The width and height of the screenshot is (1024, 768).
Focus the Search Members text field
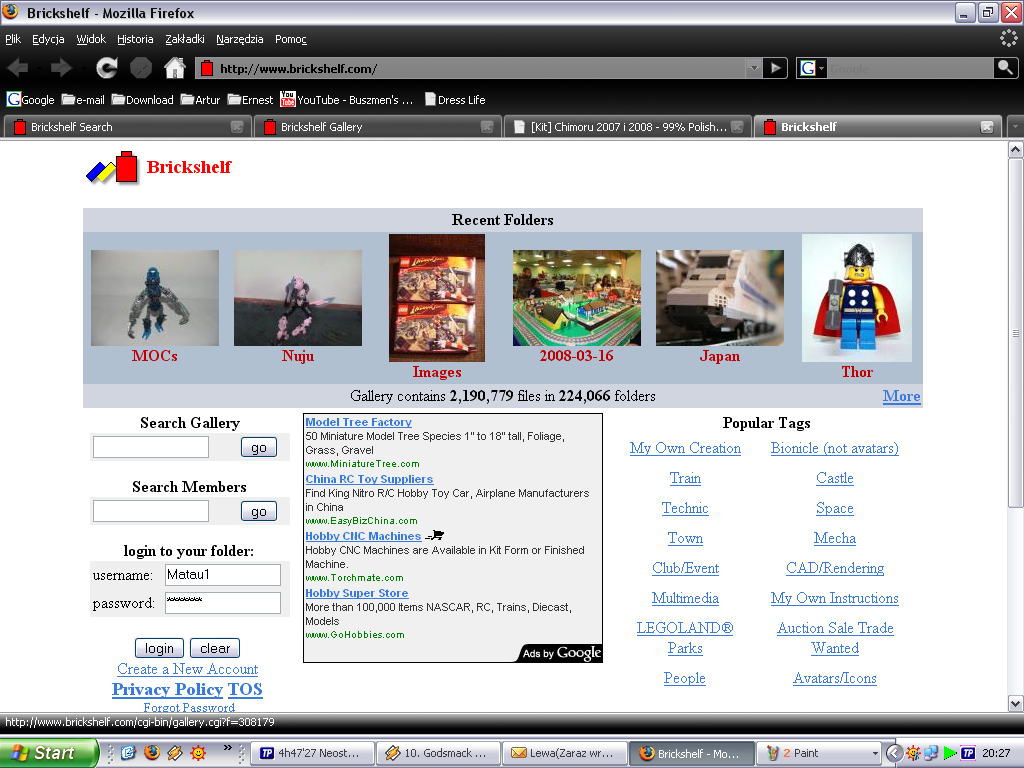click(151, 511)
